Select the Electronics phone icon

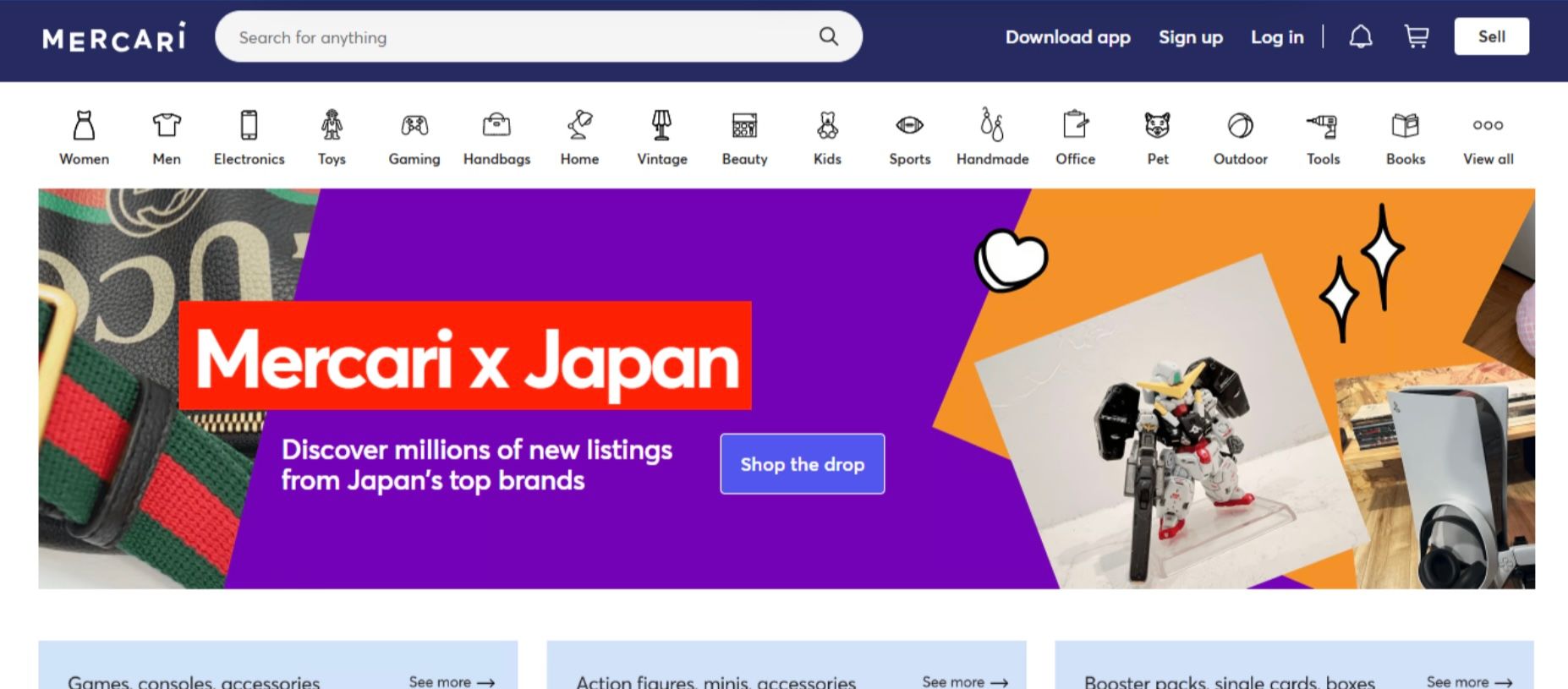[x=249, y=125]
